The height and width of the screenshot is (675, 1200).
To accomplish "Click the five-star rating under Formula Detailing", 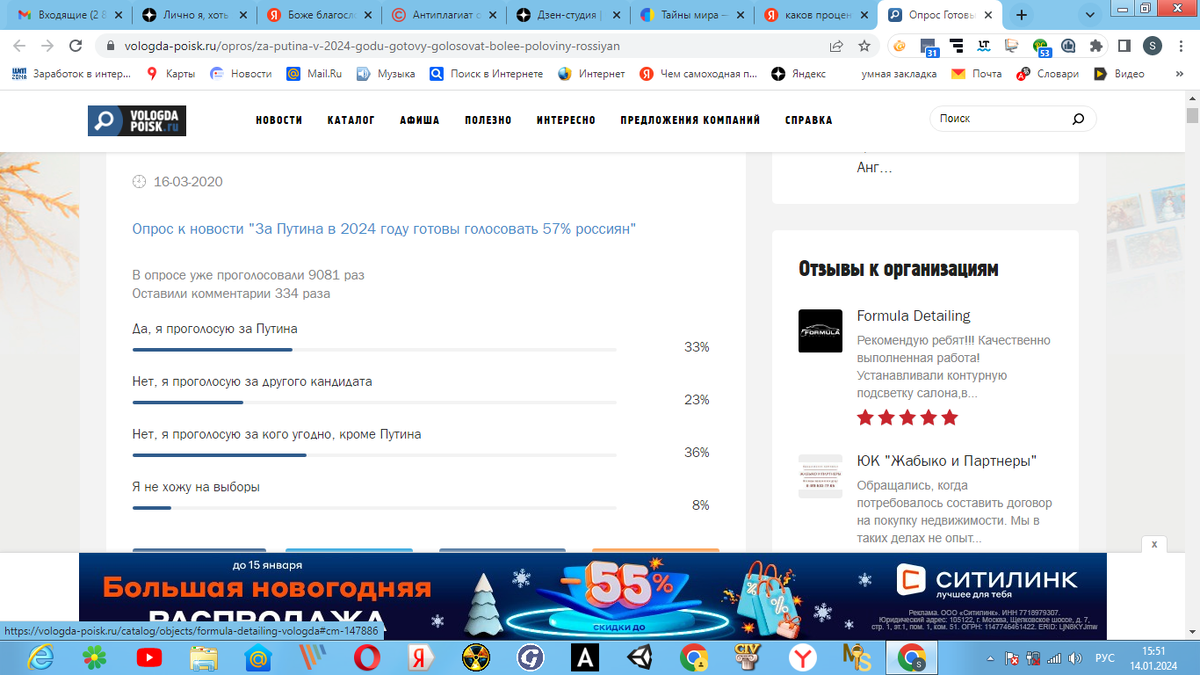I will tap(905, 418).
